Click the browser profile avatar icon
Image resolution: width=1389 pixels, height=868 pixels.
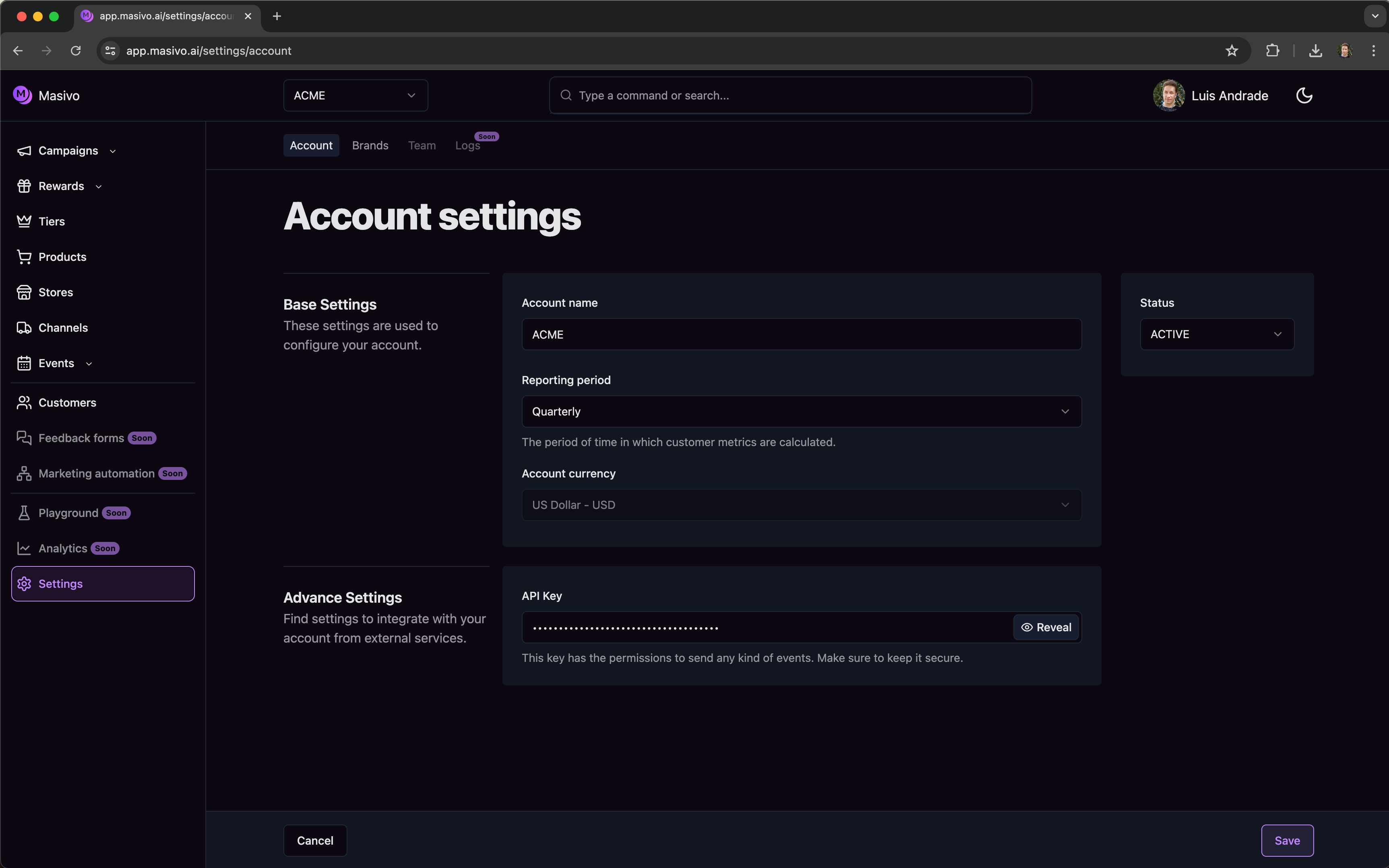pos(1345,50)
